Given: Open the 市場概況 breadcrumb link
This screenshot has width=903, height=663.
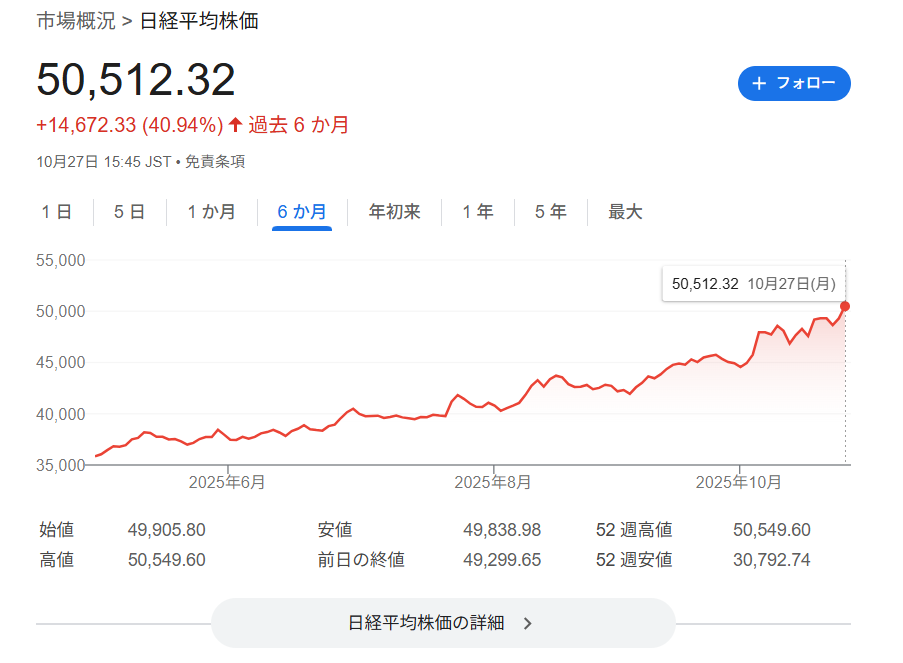Looking at the screenshot, I should [76, 21].
